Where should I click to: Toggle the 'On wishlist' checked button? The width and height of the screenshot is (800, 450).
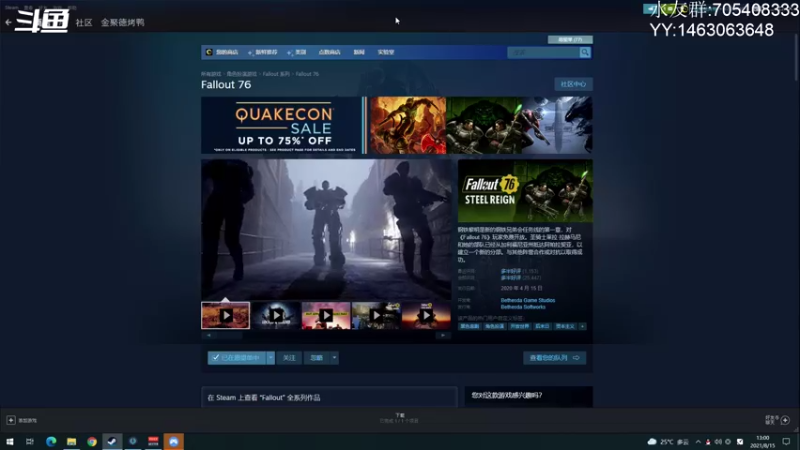coord(237,358)
